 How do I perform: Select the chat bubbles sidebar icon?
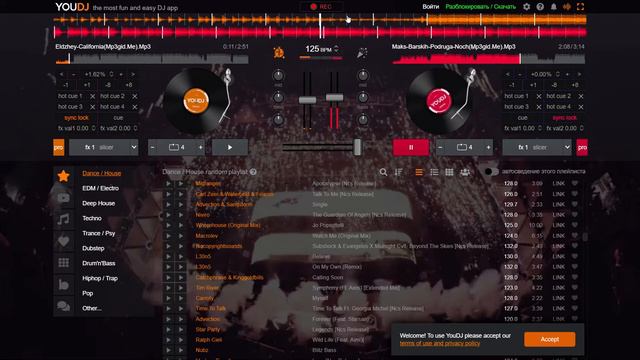[x=63, y=306]
